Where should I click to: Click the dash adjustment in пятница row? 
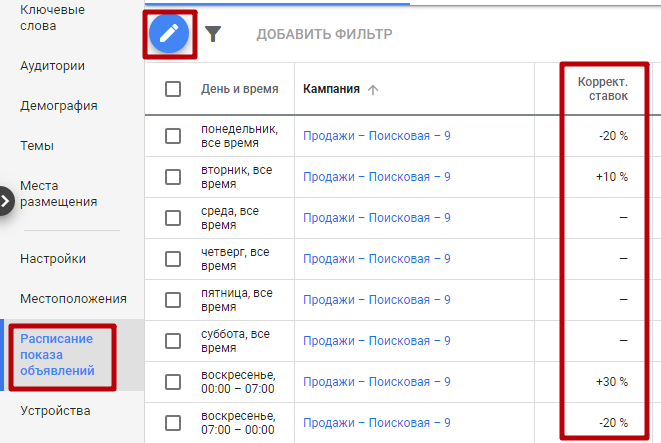pyautogui.click(x=623, y=300)
